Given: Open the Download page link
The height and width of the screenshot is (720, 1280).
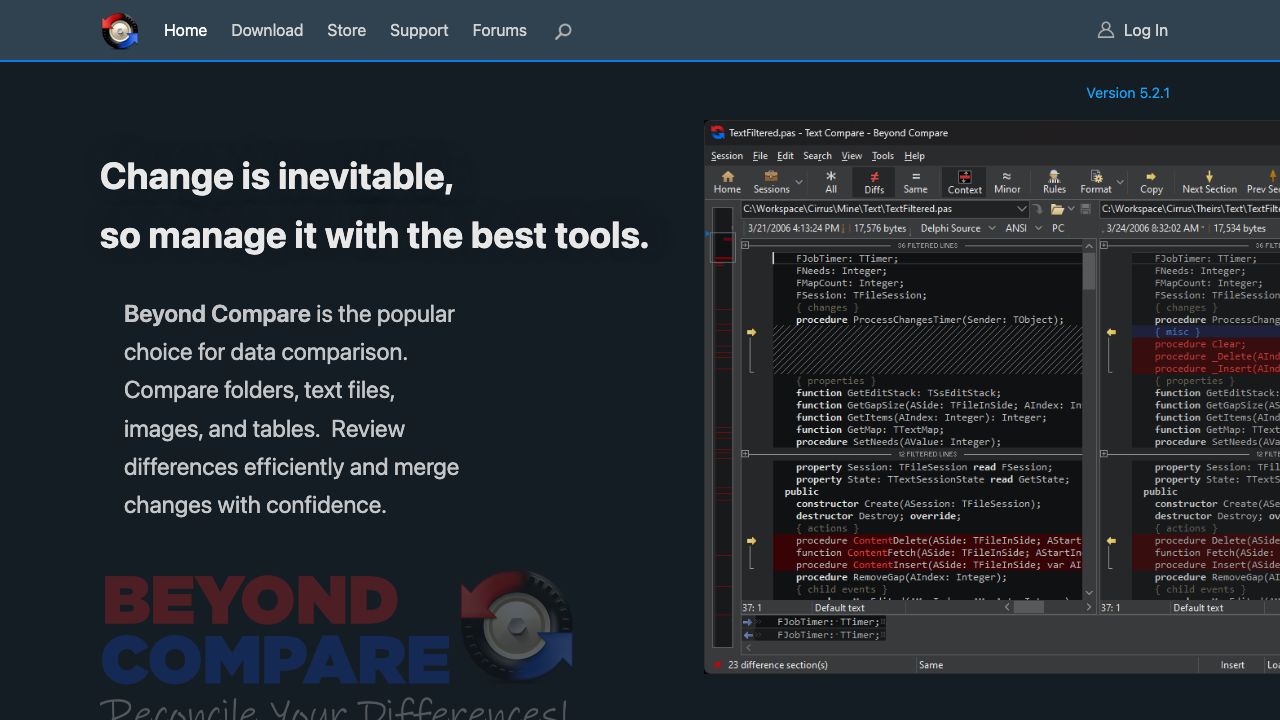Looking at the screenshot, I should [267, 31].
